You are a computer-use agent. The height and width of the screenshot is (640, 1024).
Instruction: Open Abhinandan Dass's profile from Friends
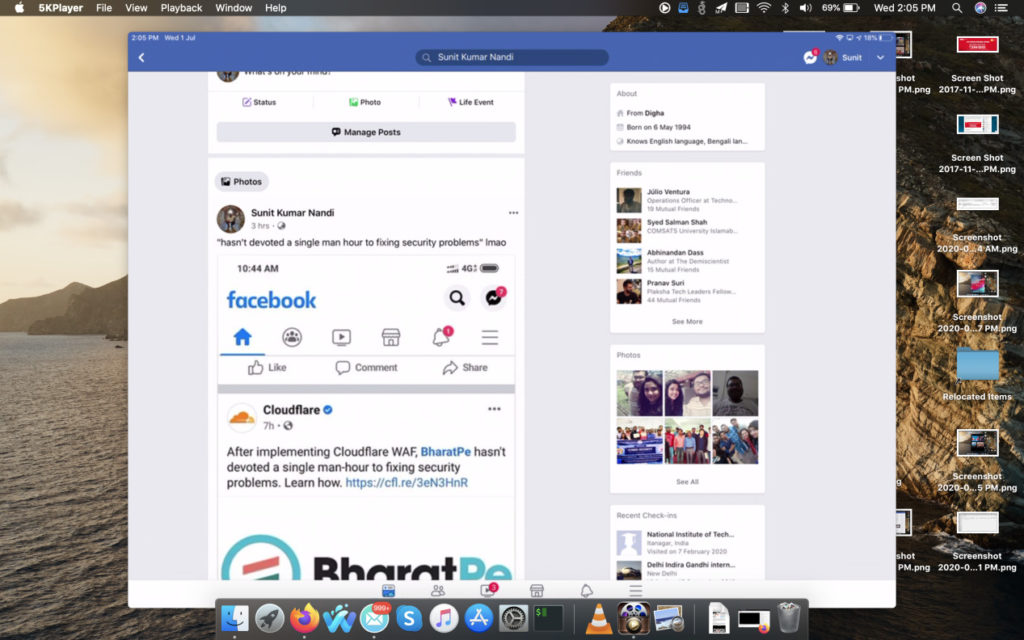[x=687, y=261]
